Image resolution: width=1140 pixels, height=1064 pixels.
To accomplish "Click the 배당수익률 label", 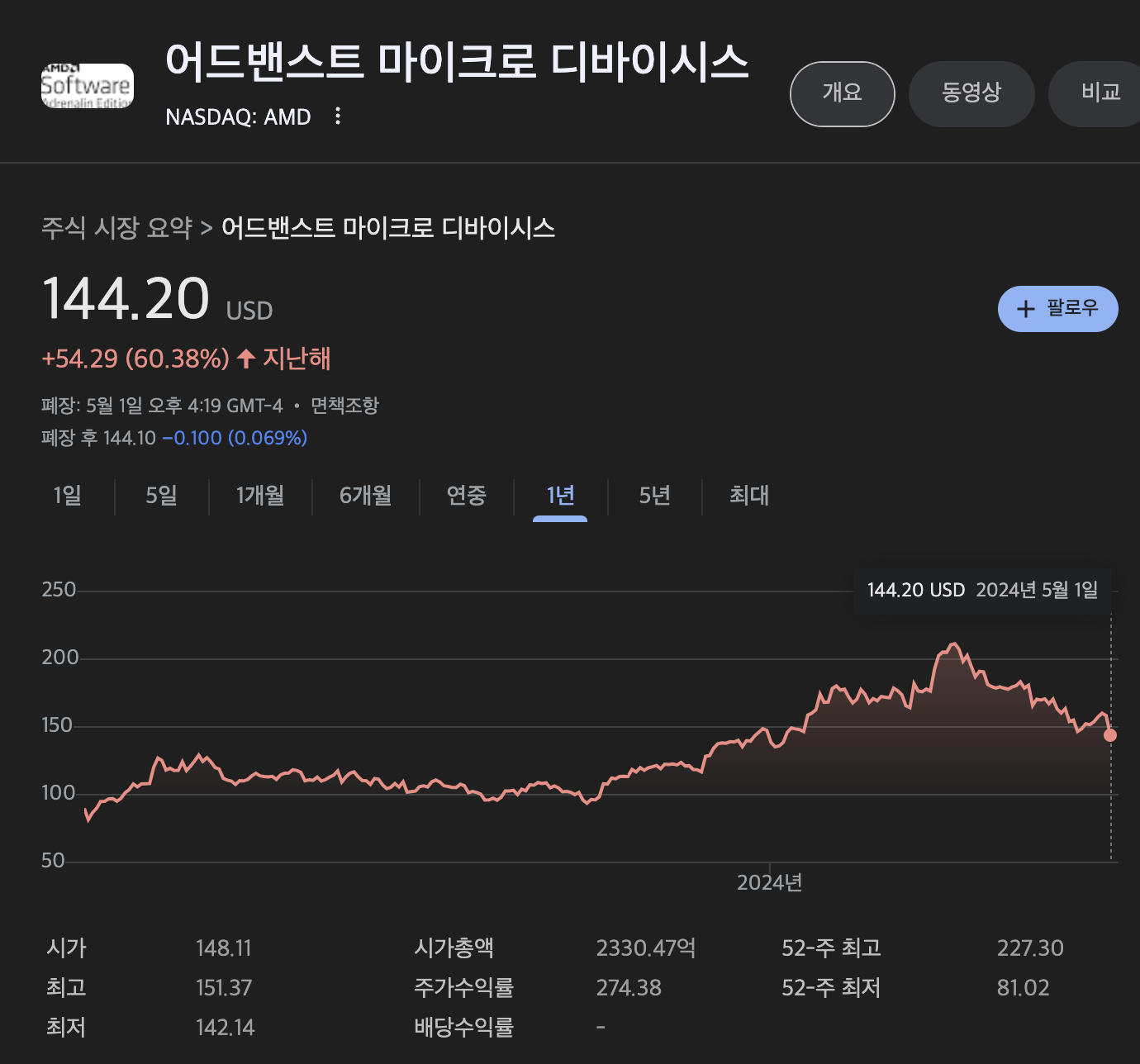I will [x=463, y=1028].
